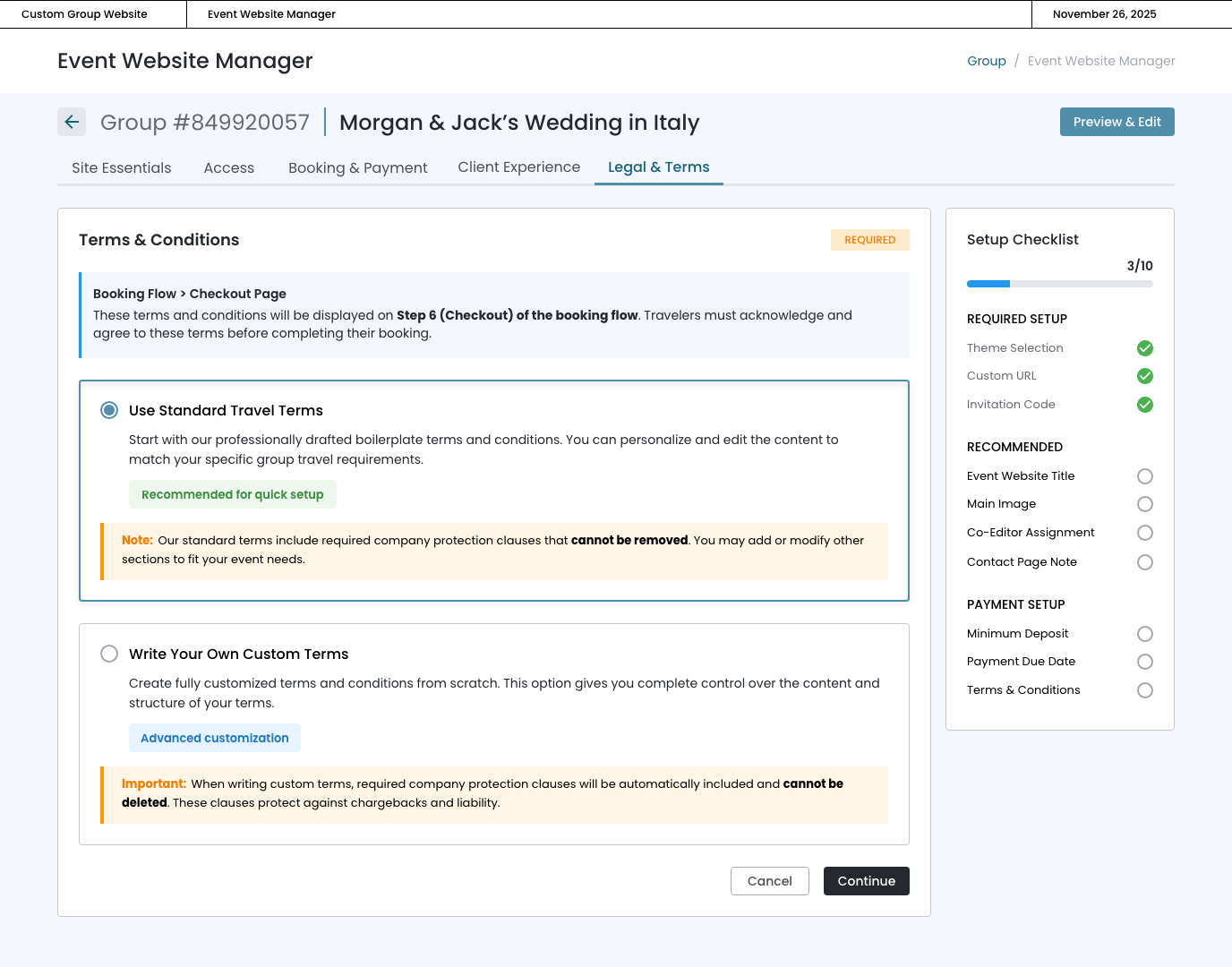Viewport: 1232px width, 967px height.
Task: Switch to the Site Essentials tab
Action: (x=122, y=167)
